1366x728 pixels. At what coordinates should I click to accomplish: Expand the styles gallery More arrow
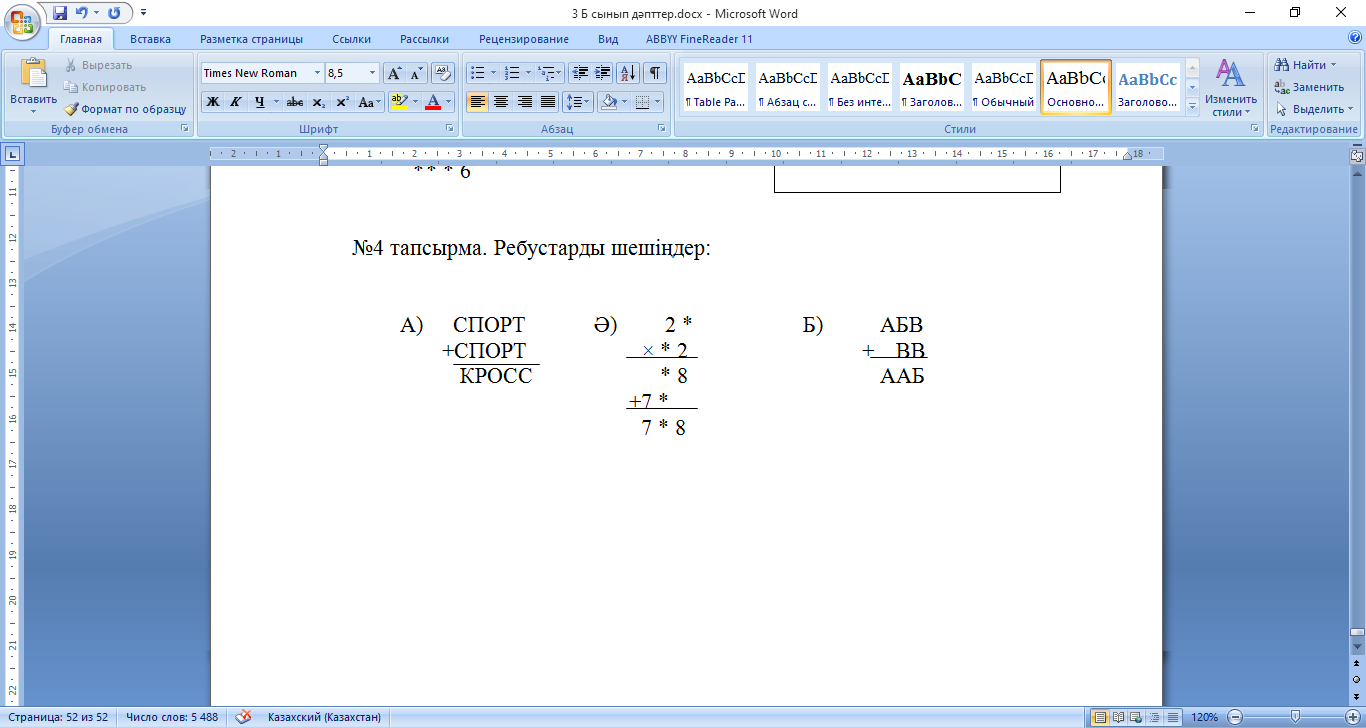[x=1192, y=107]
